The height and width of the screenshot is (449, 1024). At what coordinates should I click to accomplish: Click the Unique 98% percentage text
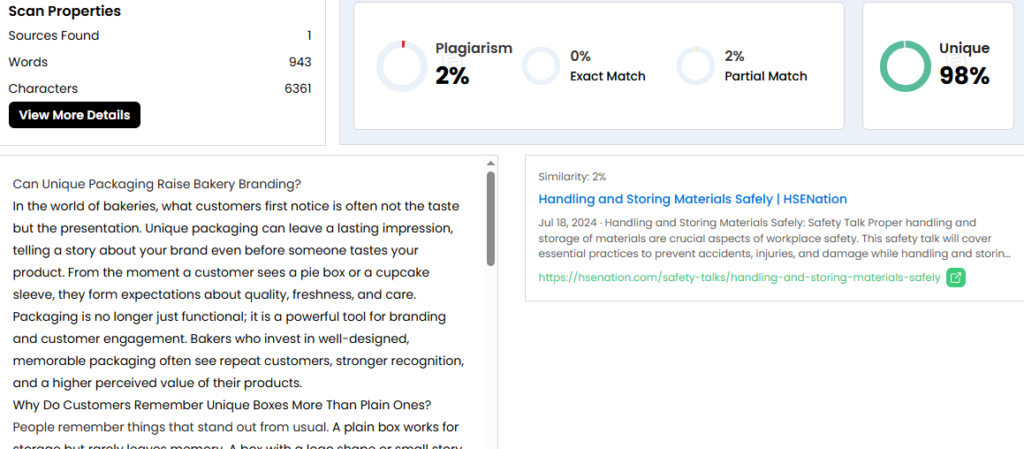[964, 76]
